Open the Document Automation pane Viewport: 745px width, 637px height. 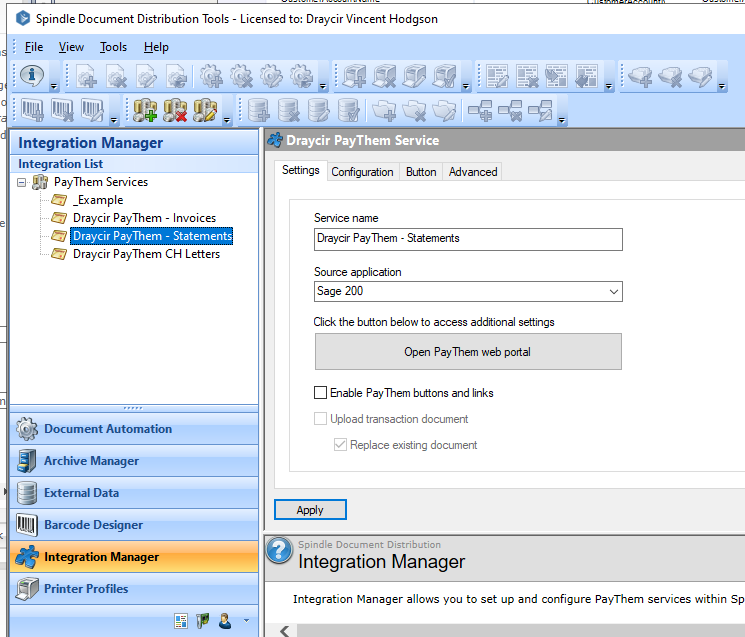[x=134, y=429]
